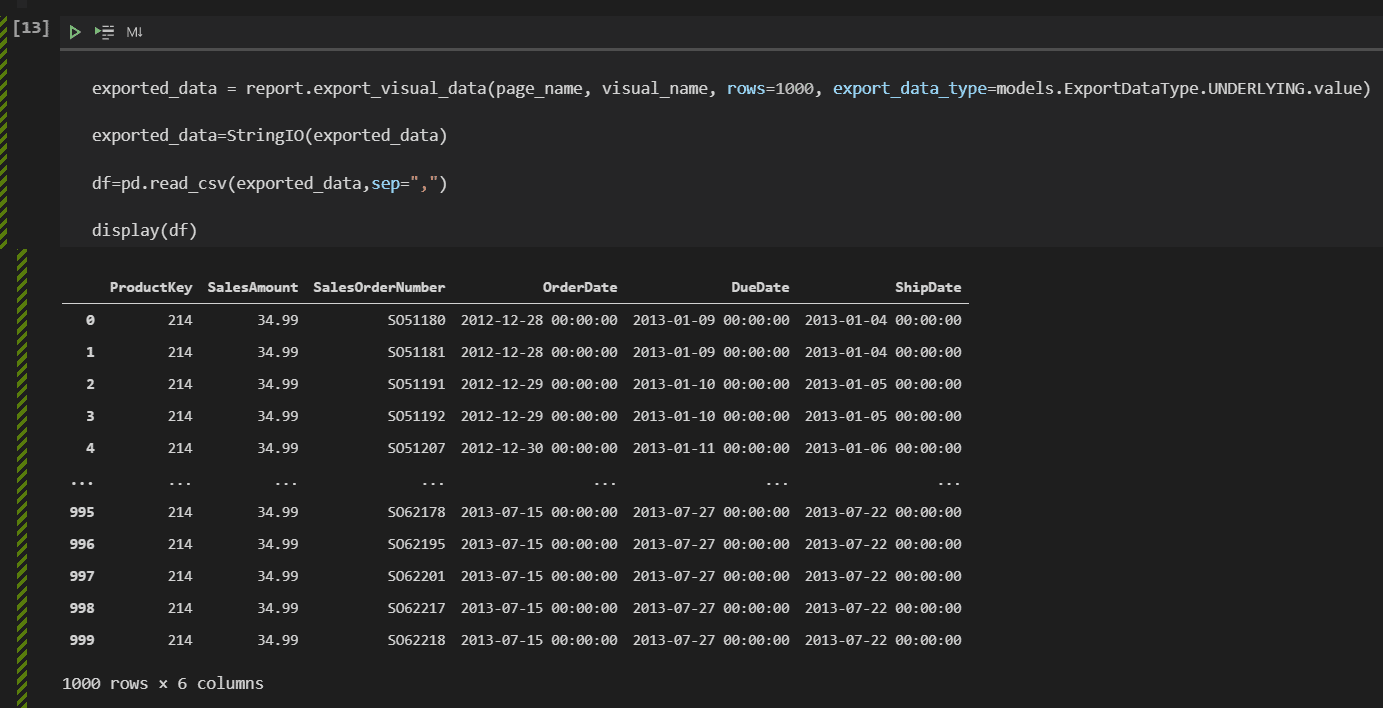Click the SO51180 order number cell
This screenshot has width=1383, height=708.
416,320
